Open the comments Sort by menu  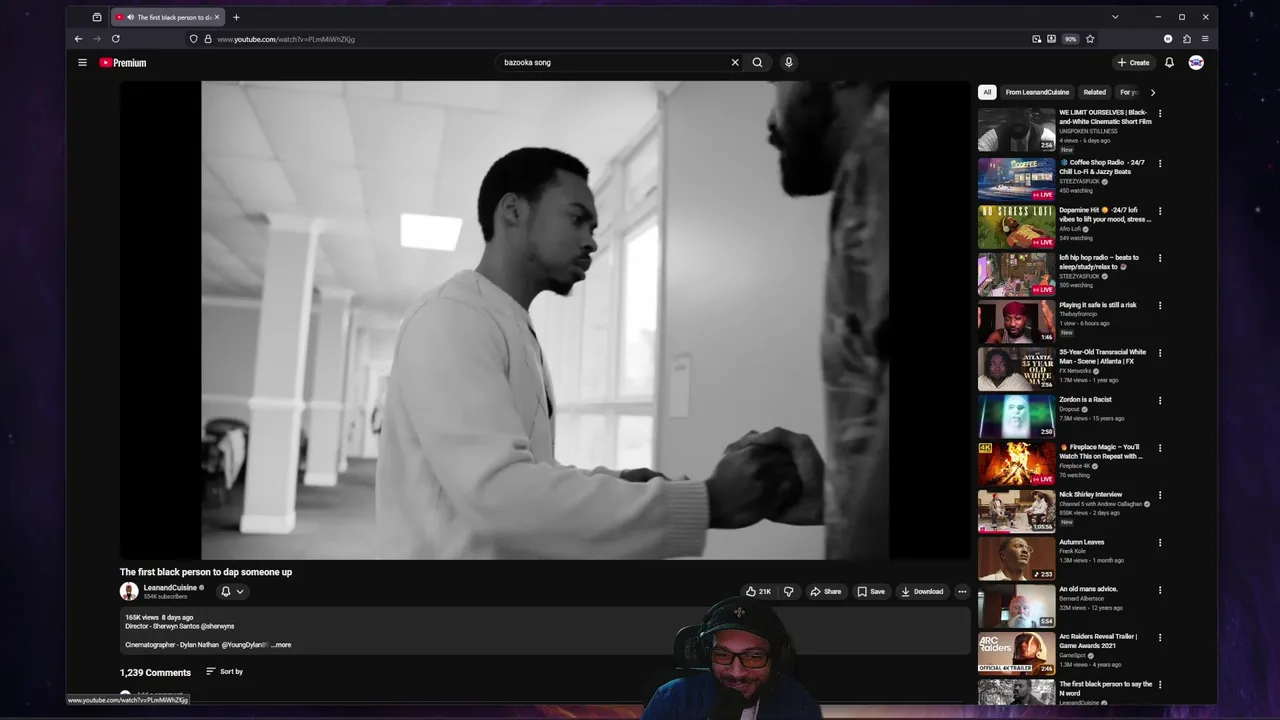(225, 671)
